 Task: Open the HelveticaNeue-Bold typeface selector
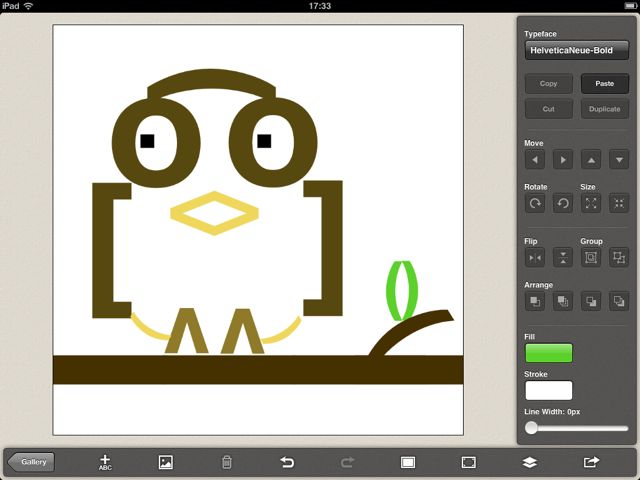576,50
